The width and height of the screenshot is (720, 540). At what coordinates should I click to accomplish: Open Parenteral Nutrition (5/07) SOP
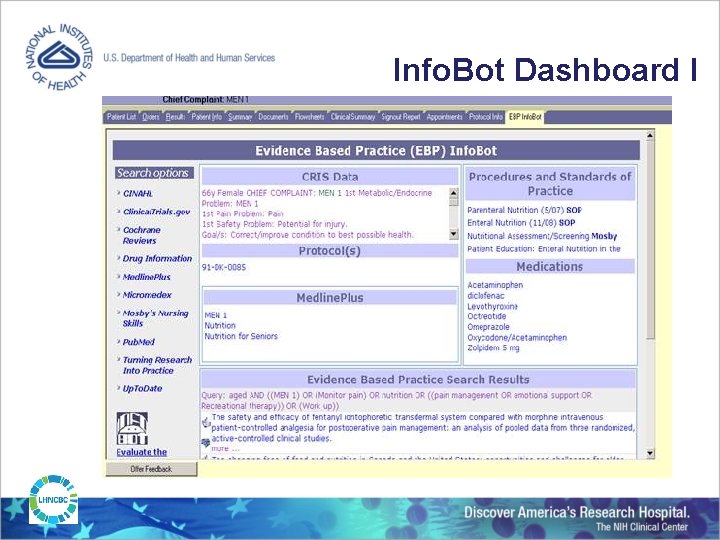pyautogui.click(x=524, y=210)
